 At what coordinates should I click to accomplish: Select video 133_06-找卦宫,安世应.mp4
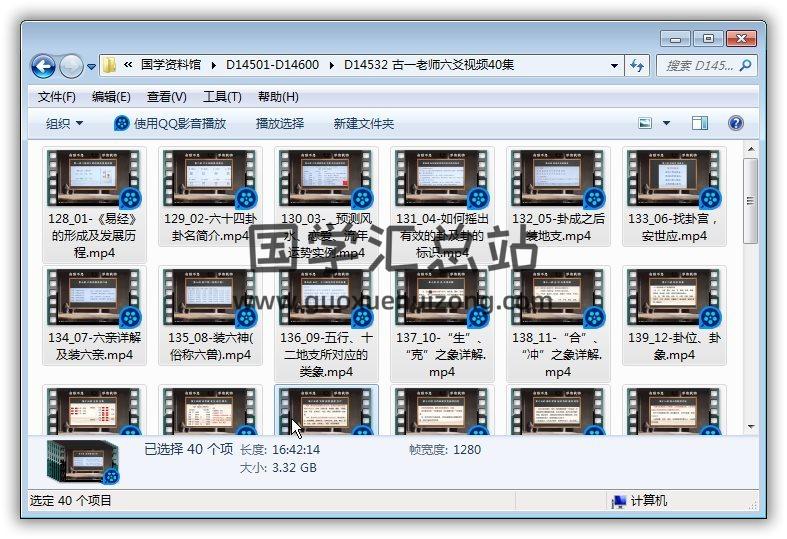[x=674, y=196]
